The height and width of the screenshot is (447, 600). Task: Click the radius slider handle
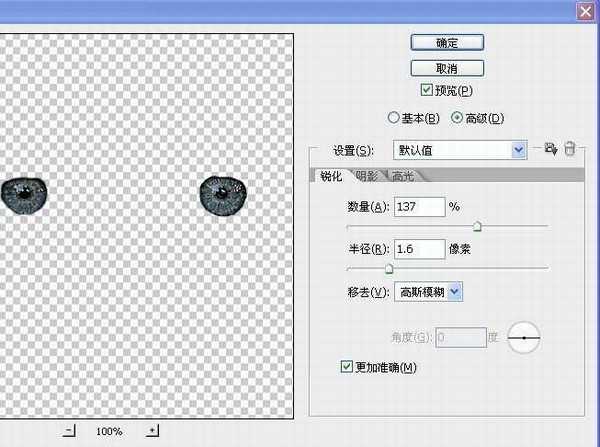389,269
